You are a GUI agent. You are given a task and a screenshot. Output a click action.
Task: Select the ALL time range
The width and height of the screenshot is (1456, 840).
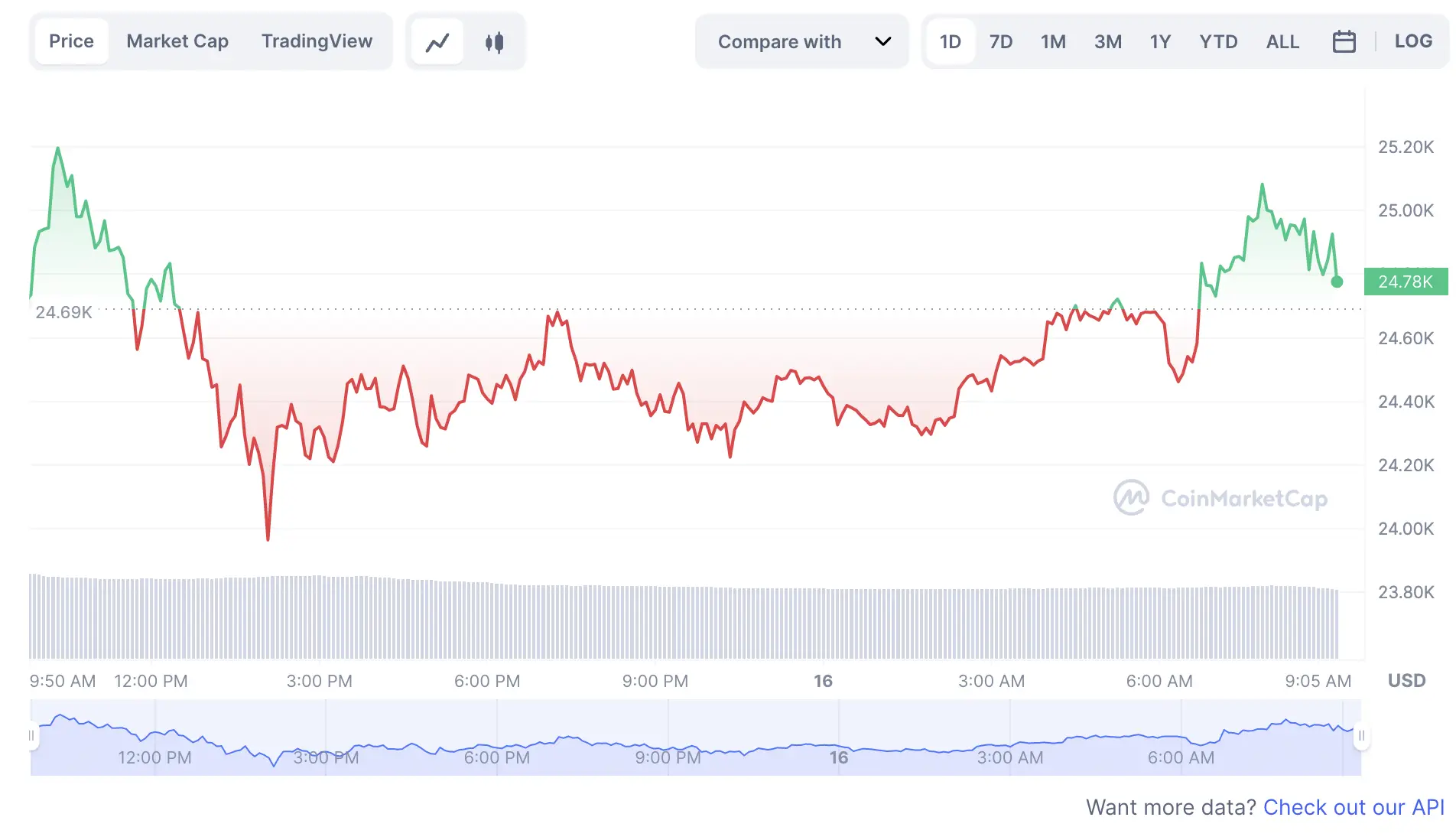tap(1282, 41)
